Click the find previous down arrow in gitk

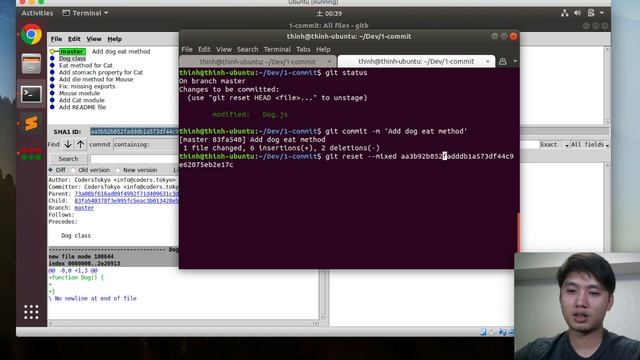pyautogui.click(x=68, y=144)
